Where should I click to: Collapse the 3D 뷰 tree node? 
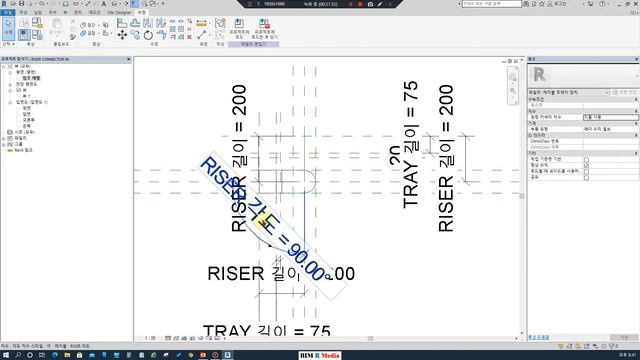pos(10,90)
